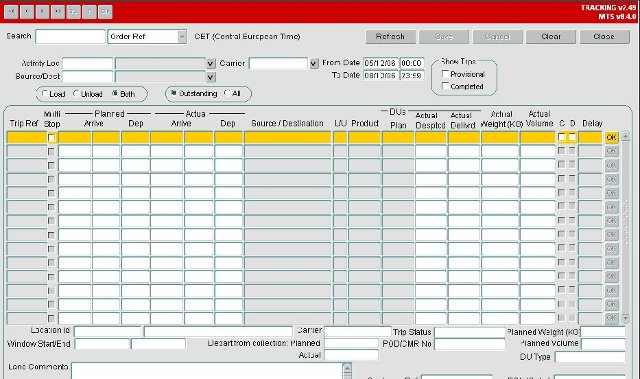The width and height of the screenshot is (640, 379).
Task: Click the table scrollbar up arrow
Action: tap(625, 136)
